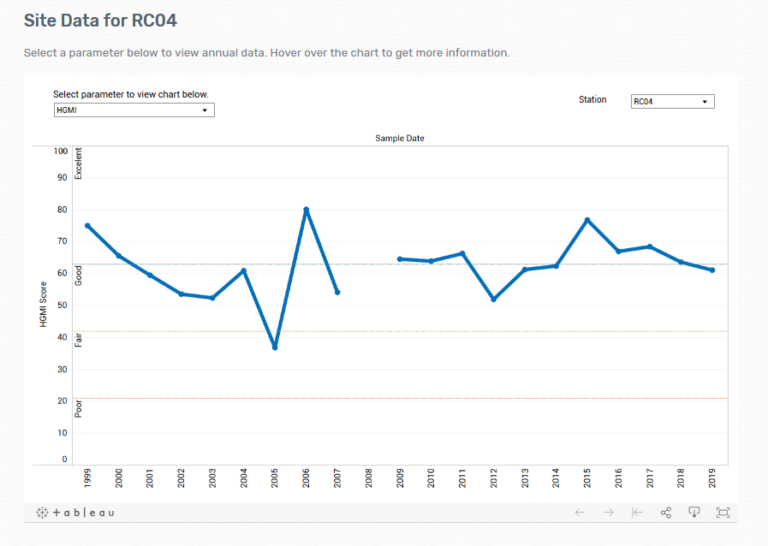This screenshot has height=546, width=768.
Task: Click the 2012 data point on line
Action: 493,299
